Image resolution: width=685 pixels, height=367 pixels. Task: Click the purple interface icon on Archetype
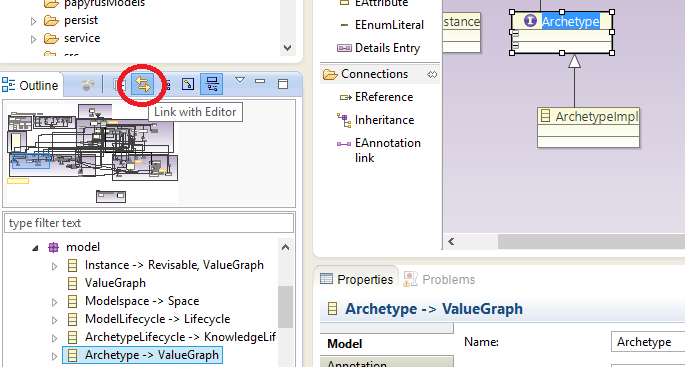[530, 21]
